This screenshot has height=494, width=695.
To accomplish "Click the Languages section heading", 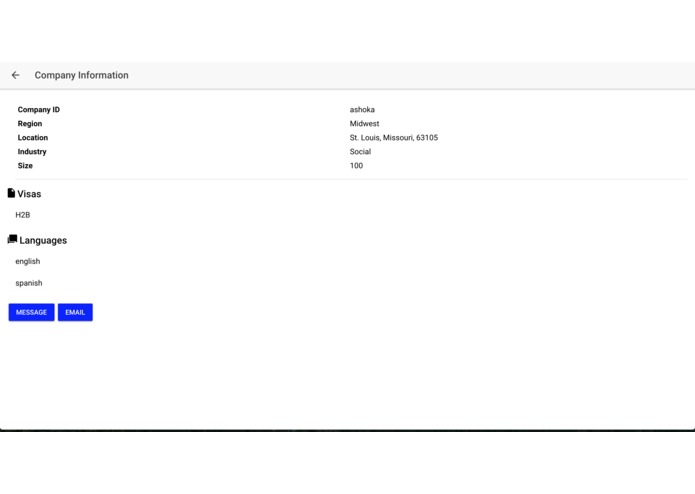I will pos(43,241).
